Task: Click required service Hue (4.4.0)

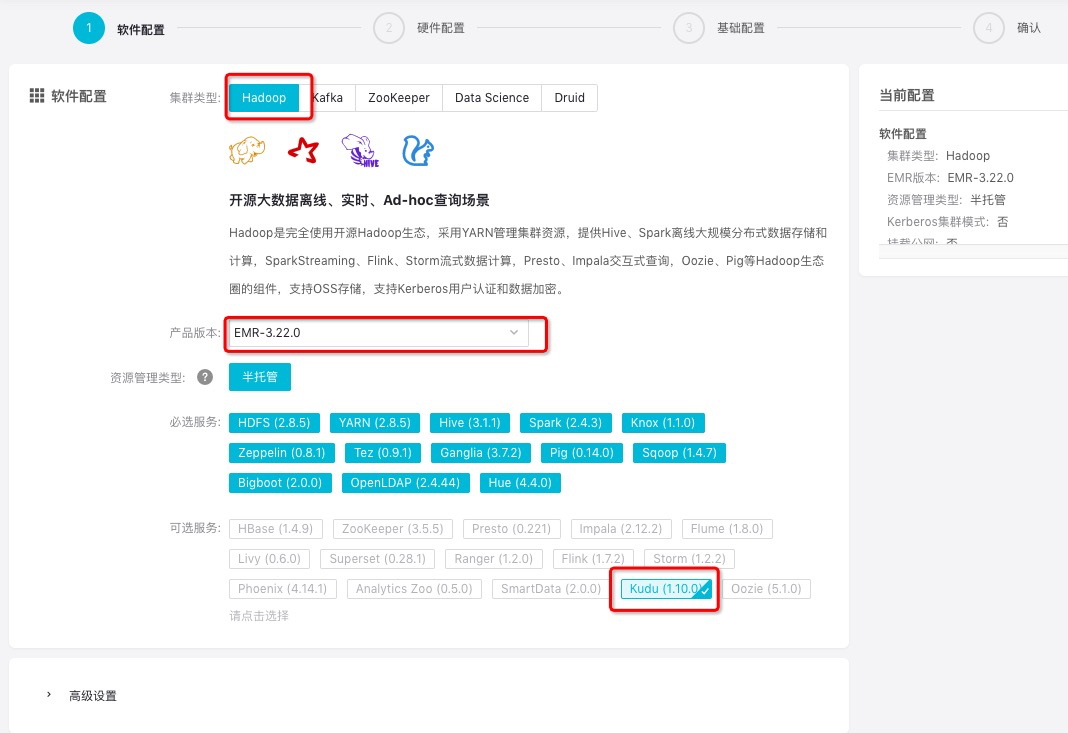Action: (x=520, y=482)
